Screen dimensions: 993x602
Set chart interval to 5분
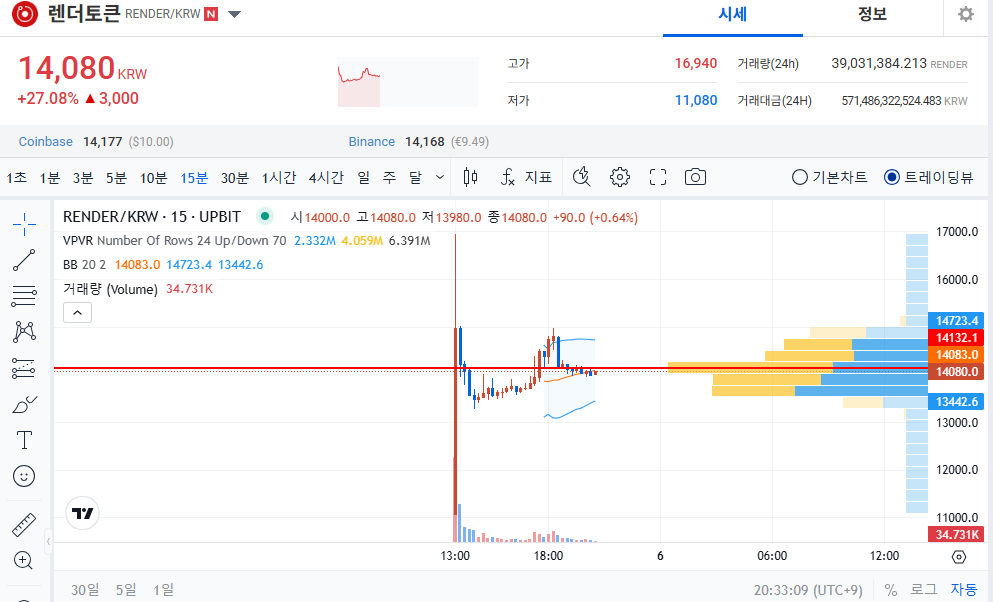point(116,178)
